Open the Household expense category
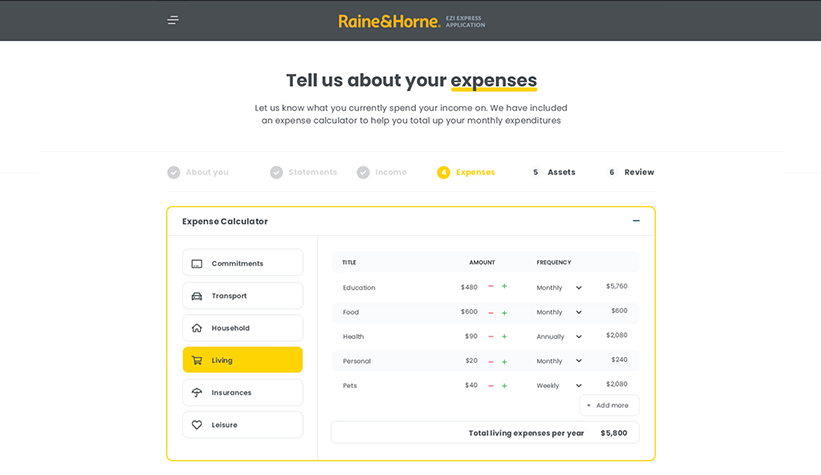The width and height of the screenshot is (821, 475). 242,328
